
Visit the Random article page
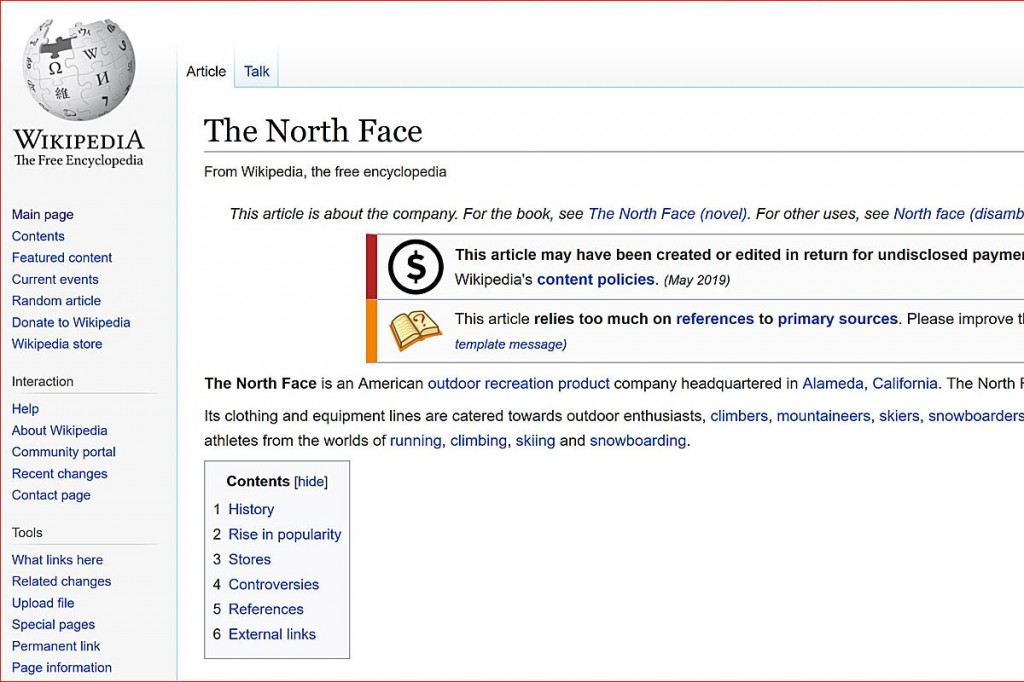pos(55,300)
